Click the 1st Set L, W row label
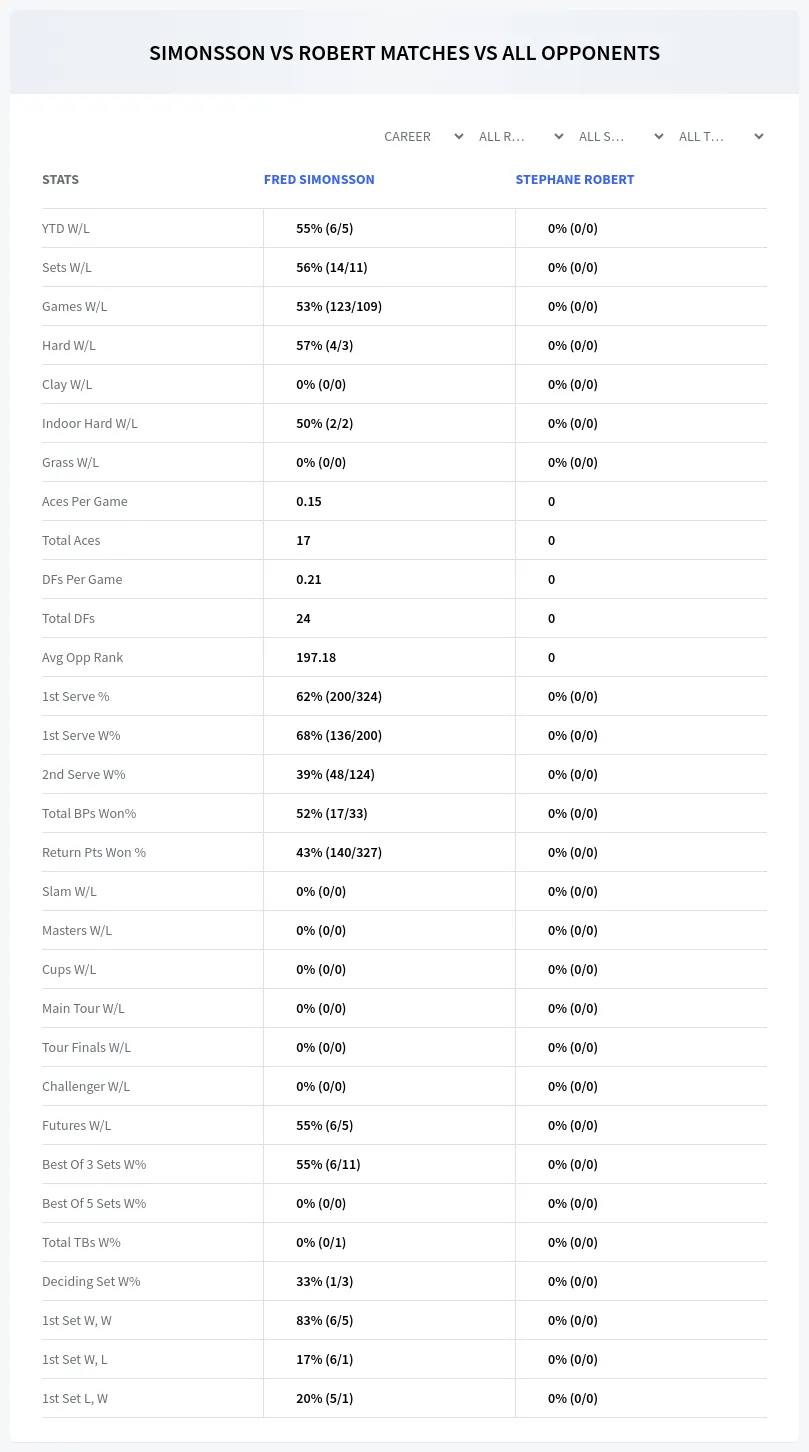The width and height of the screenshot is (809, 1452). [75, 1398]
